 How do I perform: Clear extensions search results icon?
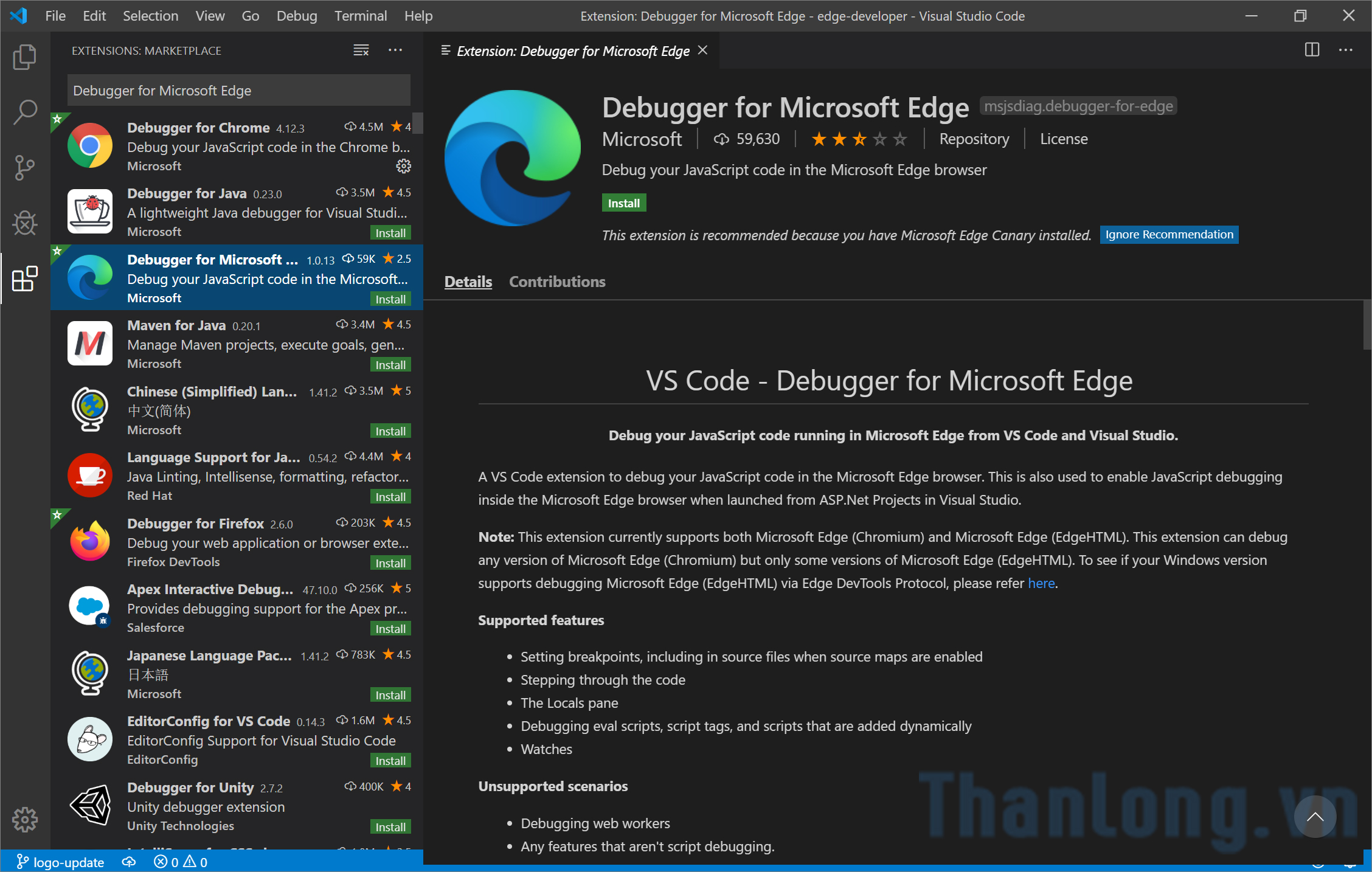pyautogui.click(x=361, y=50)
